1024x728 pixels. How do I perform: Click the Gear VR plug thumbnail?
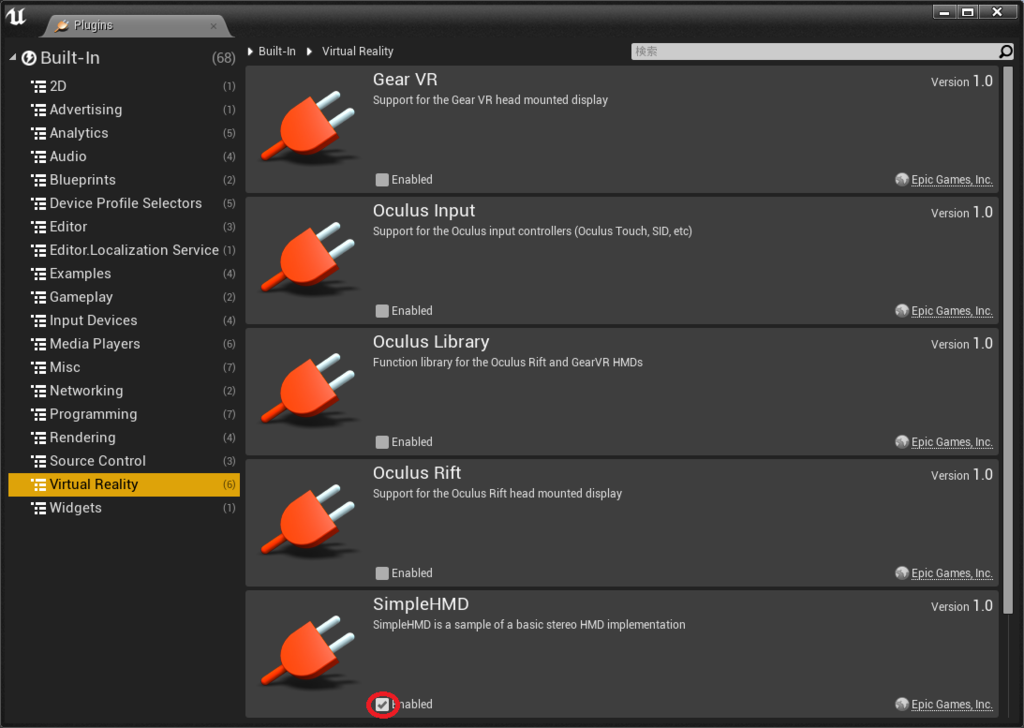(x=309, y=126)
